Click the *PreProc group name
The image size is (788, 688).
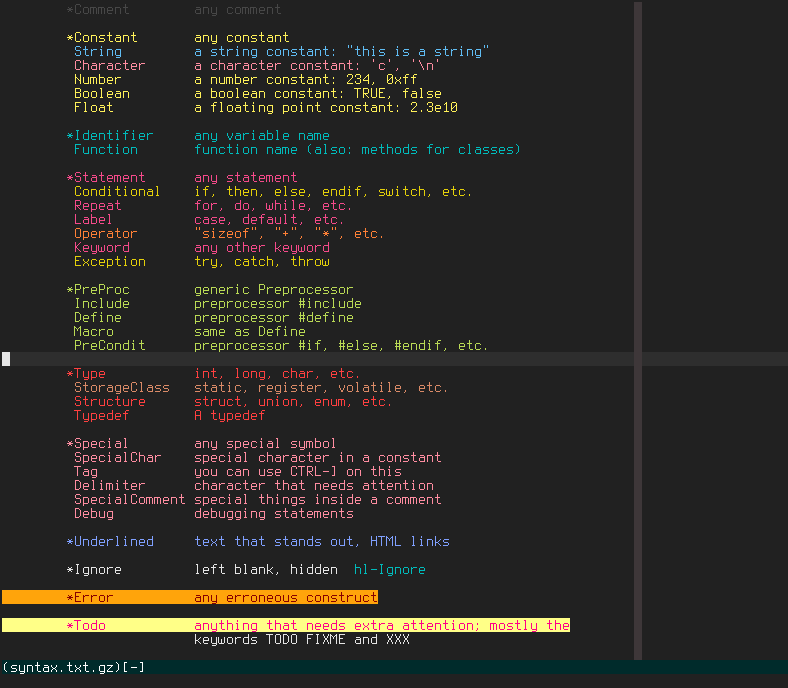(98, 290)
